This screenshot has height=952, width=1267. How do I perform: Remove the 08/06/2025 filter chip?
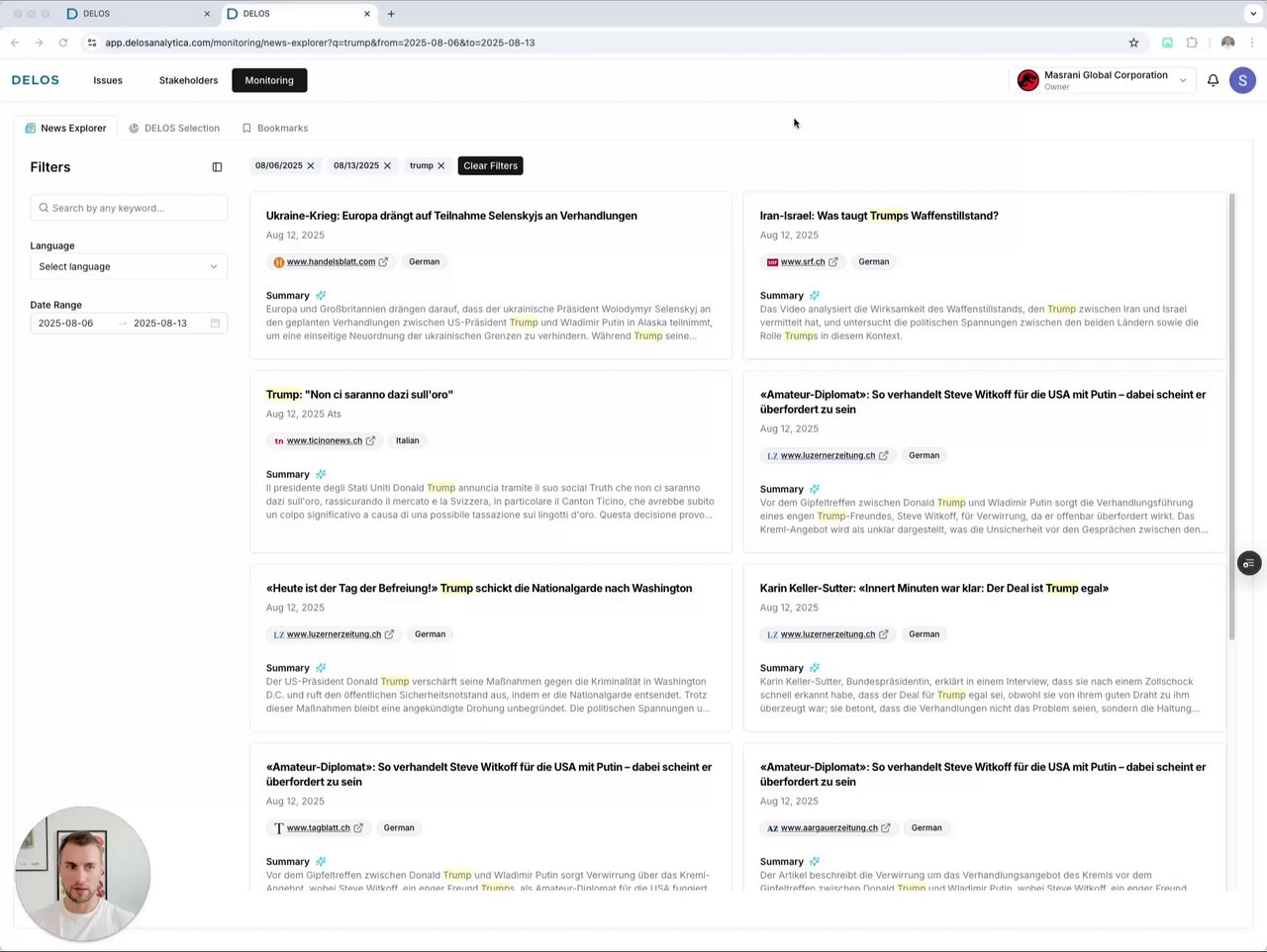[311, 166]
